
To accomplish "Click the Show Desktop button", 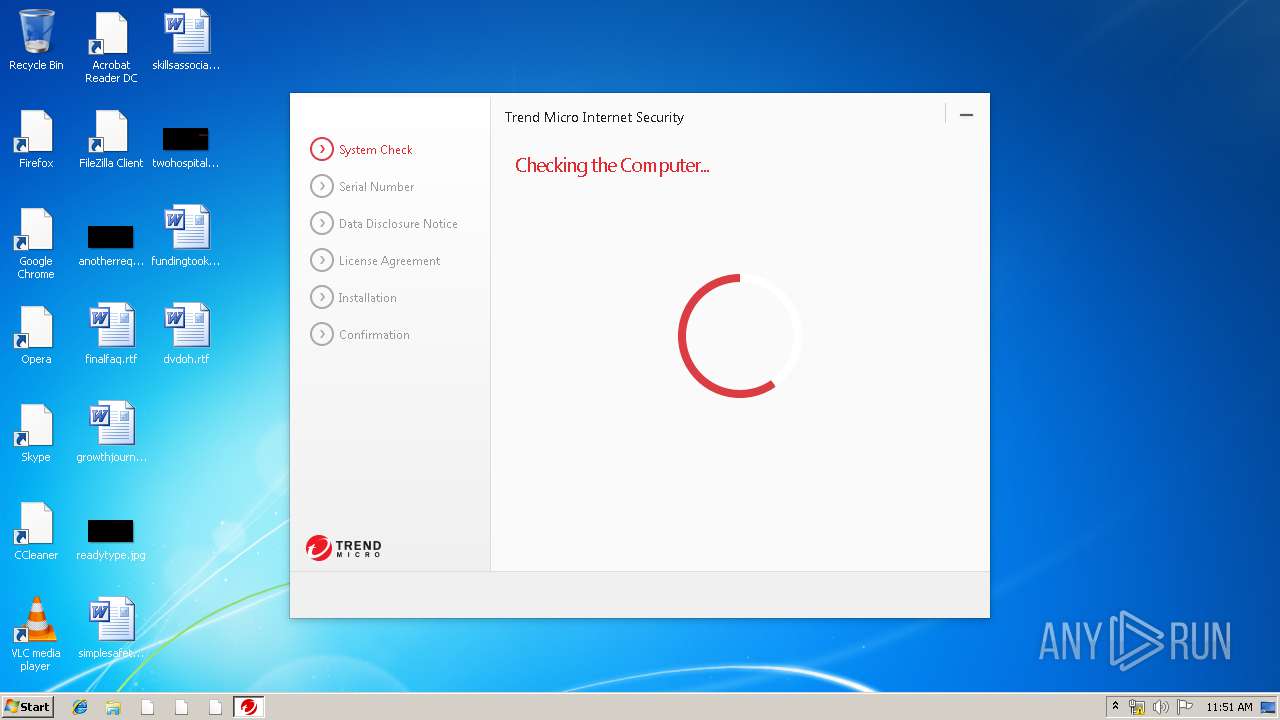I will [x=1269, y=707].
